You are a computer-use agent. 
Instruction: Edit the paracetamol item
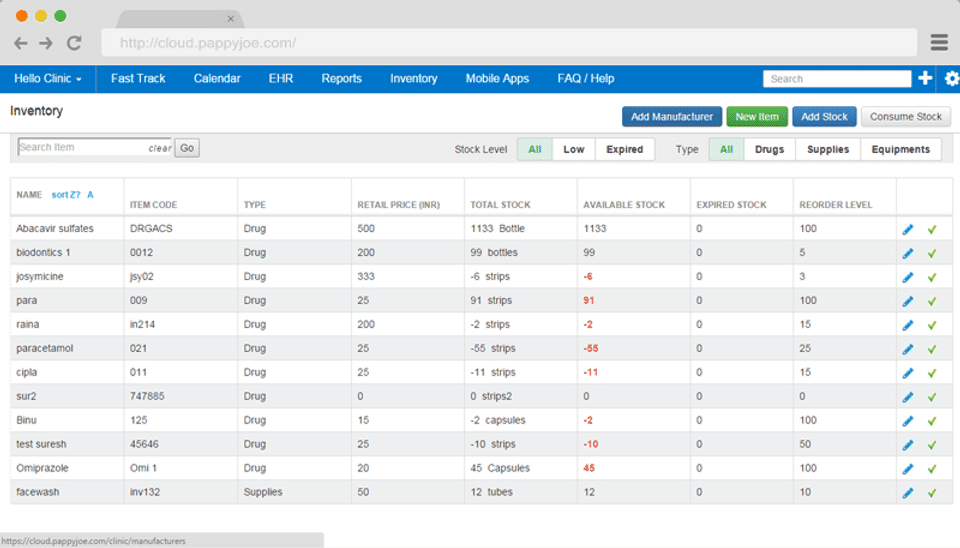[x=907, y=349]
